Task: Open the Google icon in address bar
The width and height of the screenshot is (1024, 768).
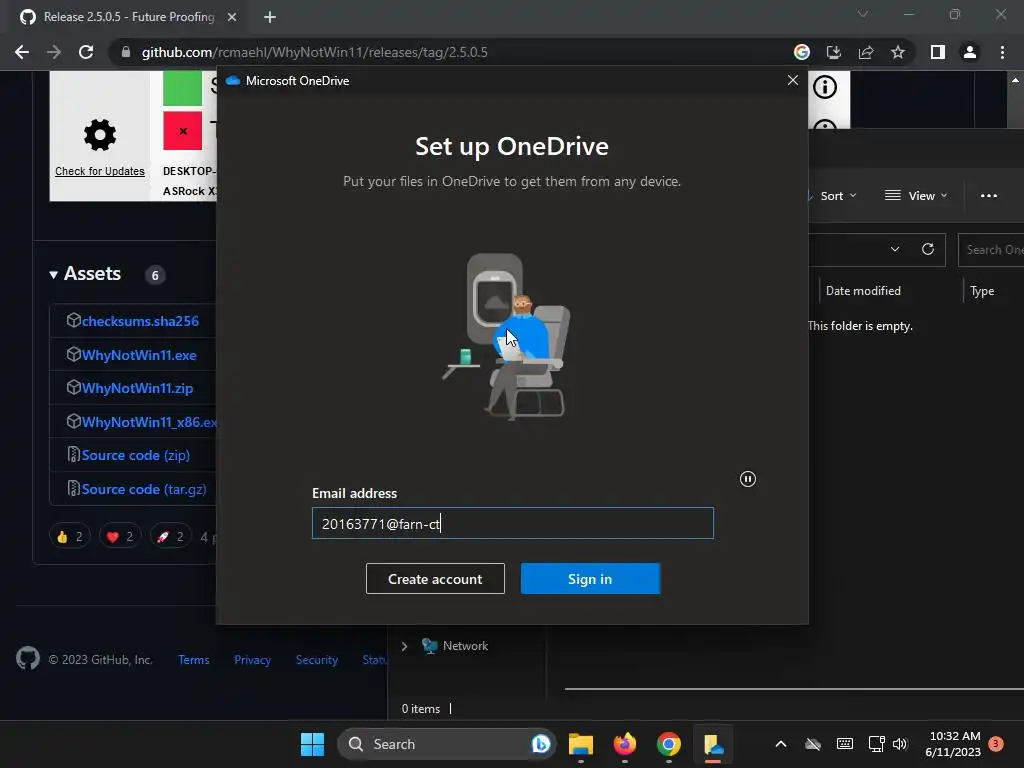Action: tap(802, 52)
